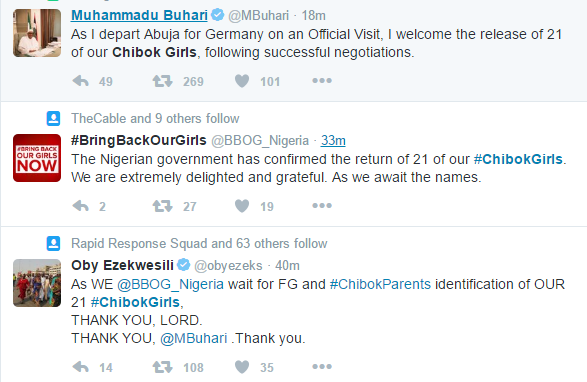The width and height of the screenshot is (587, 382).
Task: Open more options on BBOG_Nigeria tweet
Action: coord(322,205)
